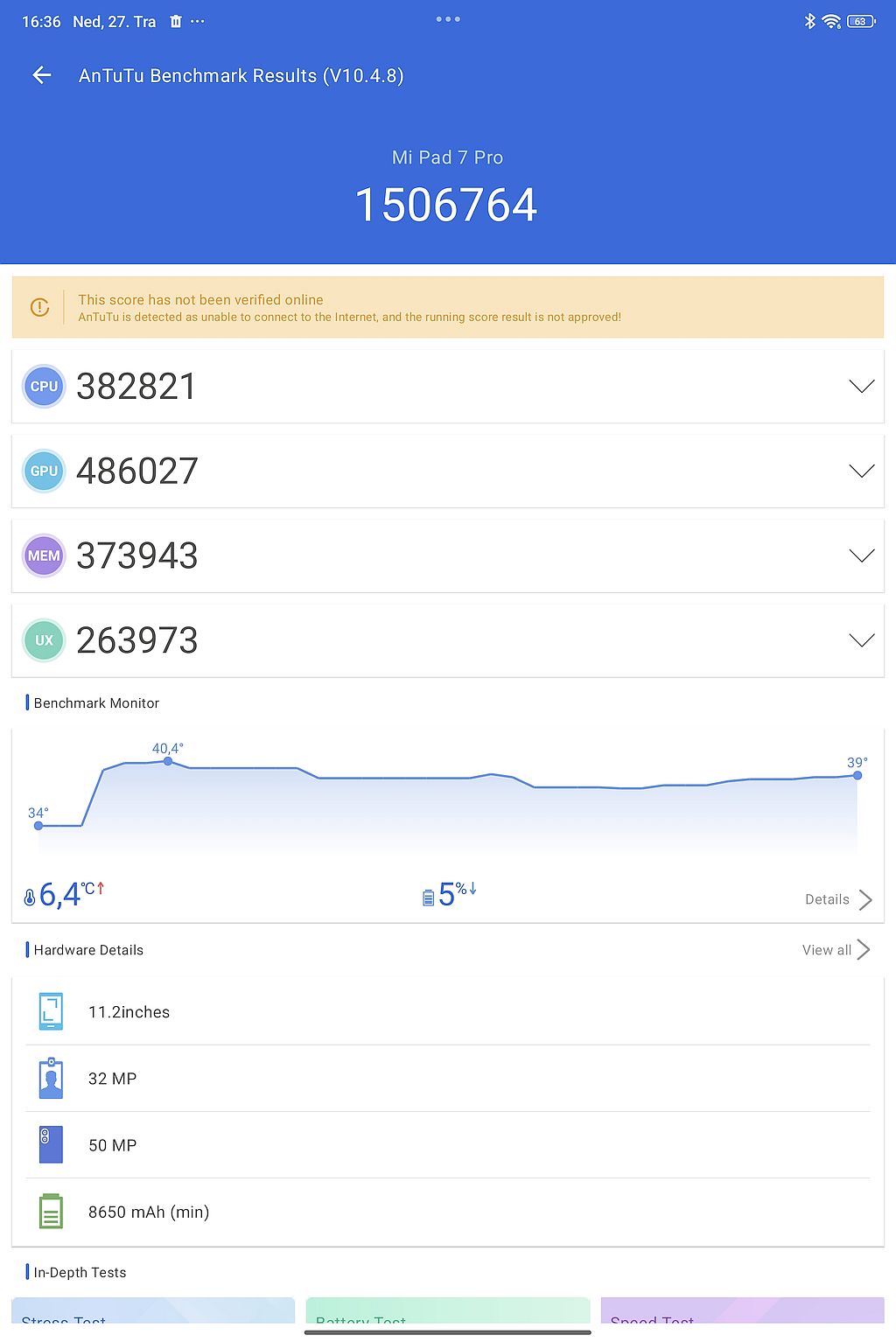Tap the date Ned, 27. Tra

pos(115,22)
